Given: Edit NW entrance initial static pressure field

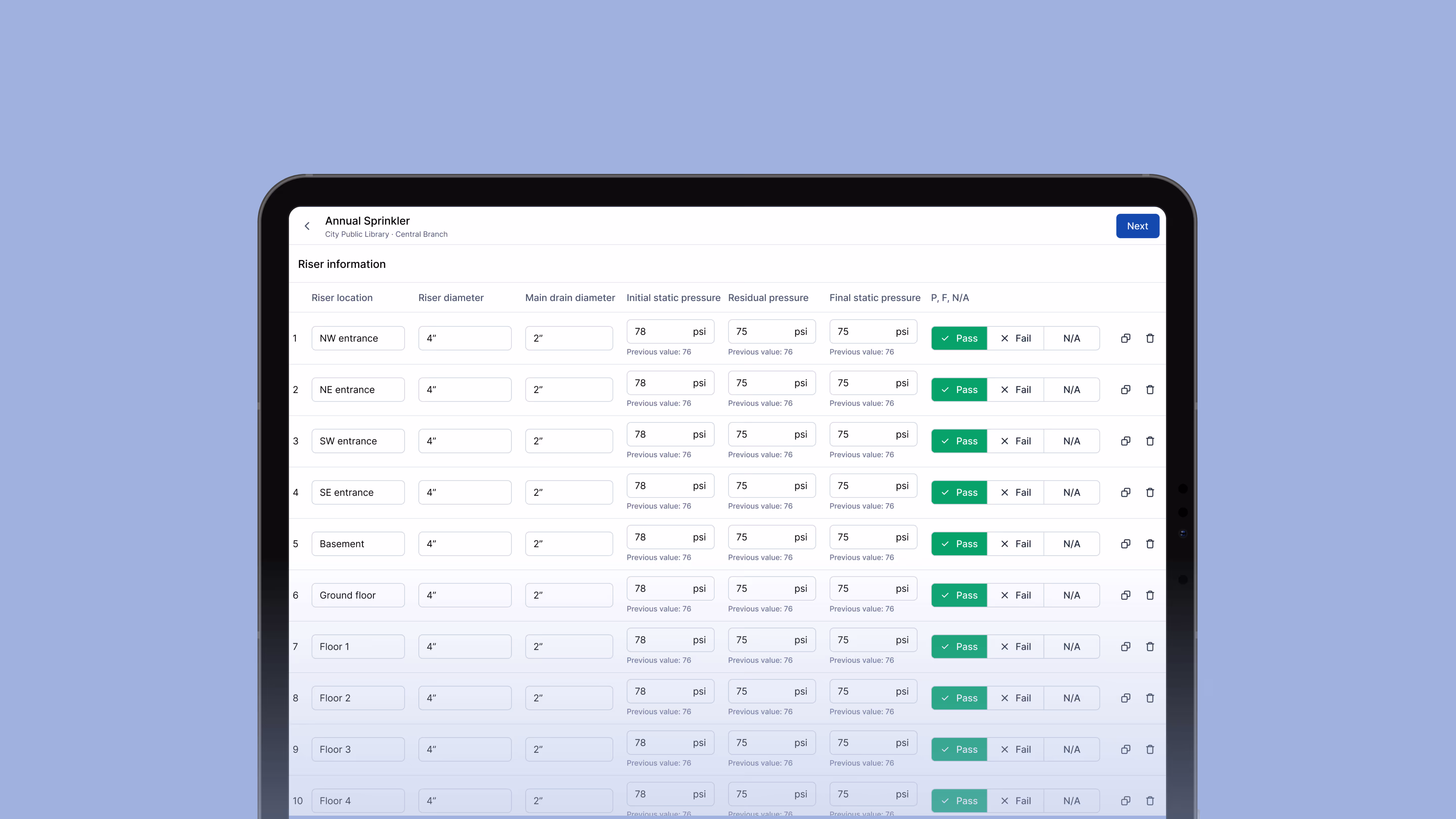Looking at the screenshot, I should pyautogui.click(x=658, y=332).
